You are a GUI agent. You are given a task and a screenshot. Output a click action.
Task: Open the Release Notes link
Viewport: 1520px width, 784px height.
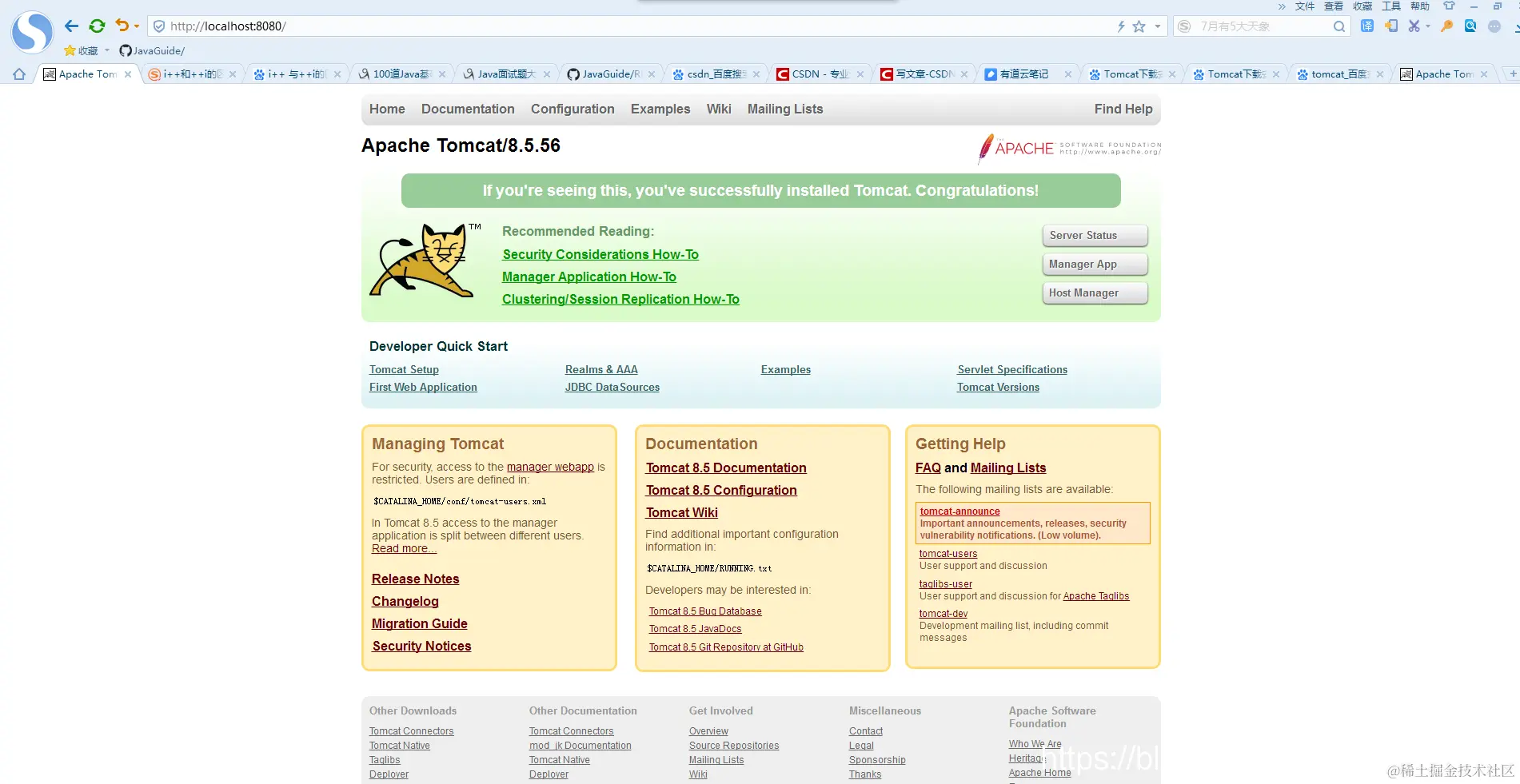(x=415, y=579)
